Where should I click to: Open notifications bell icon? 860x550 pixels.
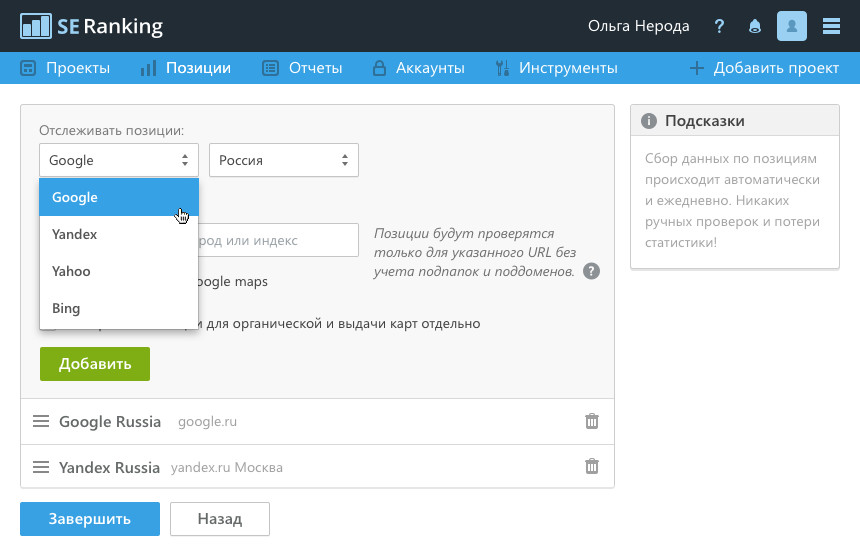[755, 26]
